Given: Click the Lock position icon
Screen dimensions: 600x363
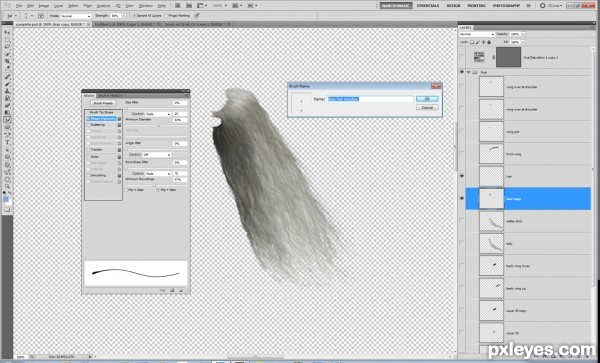Looking at the screenshot, I should pos(483,42).
